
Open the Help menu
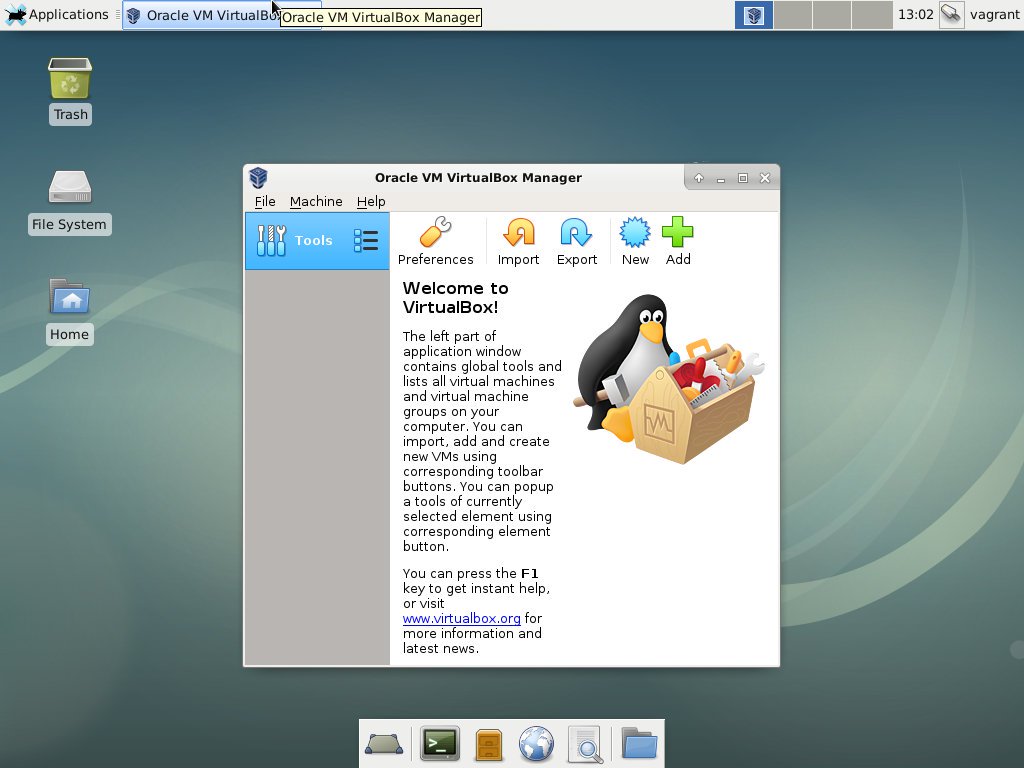[x=371, y=201]
